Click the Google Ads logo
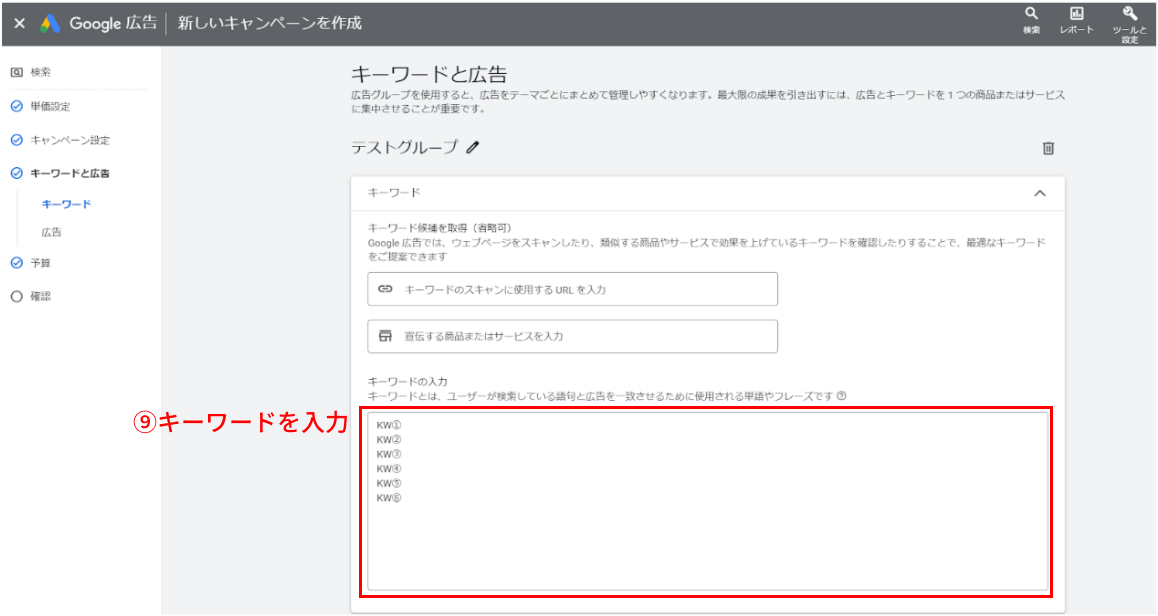This screenshot has width=1158, height=616. pos(50,24)
